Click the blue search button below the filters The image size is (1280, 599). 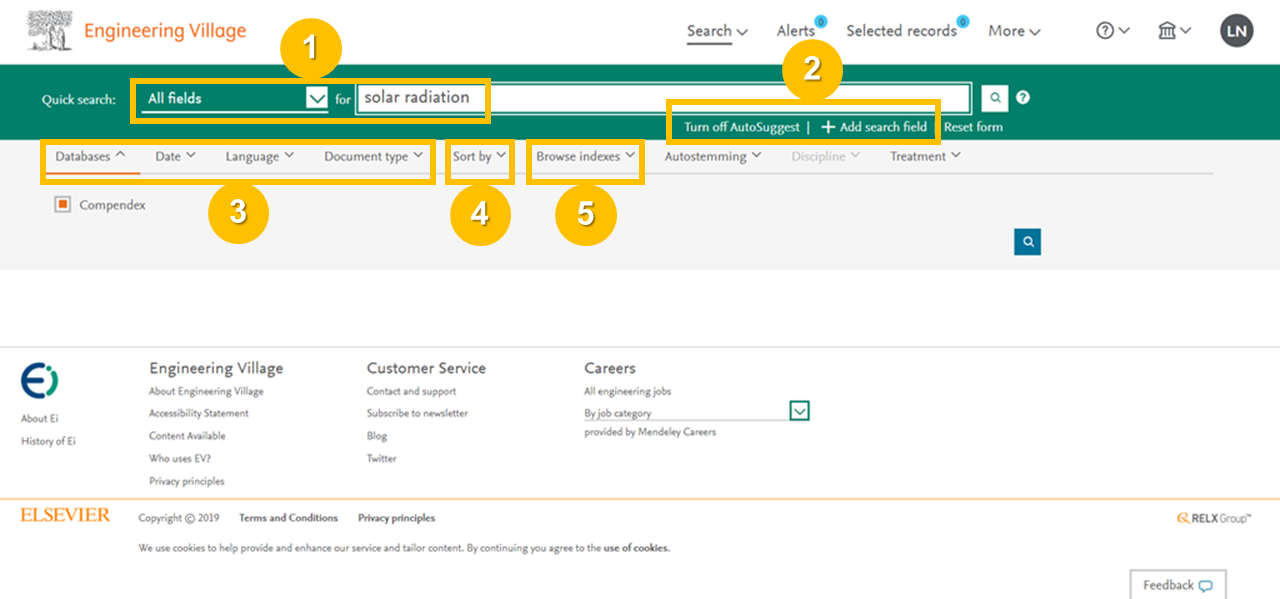1027,241
